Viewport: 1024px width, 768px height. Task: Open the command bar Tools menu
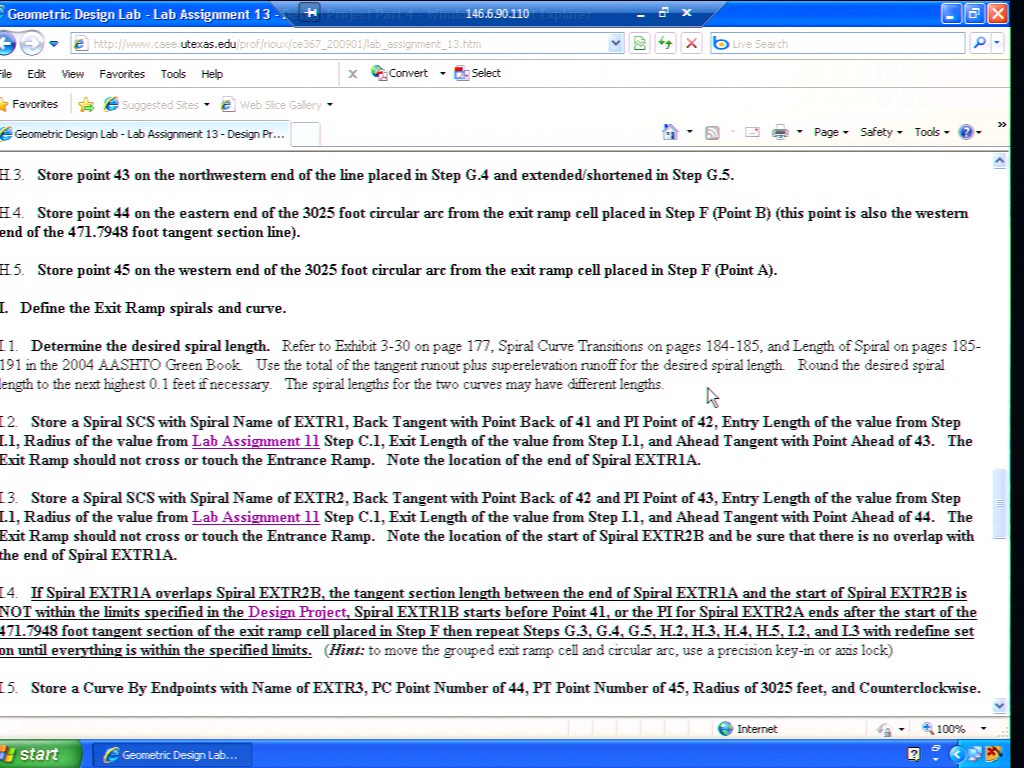pos(931,132)
